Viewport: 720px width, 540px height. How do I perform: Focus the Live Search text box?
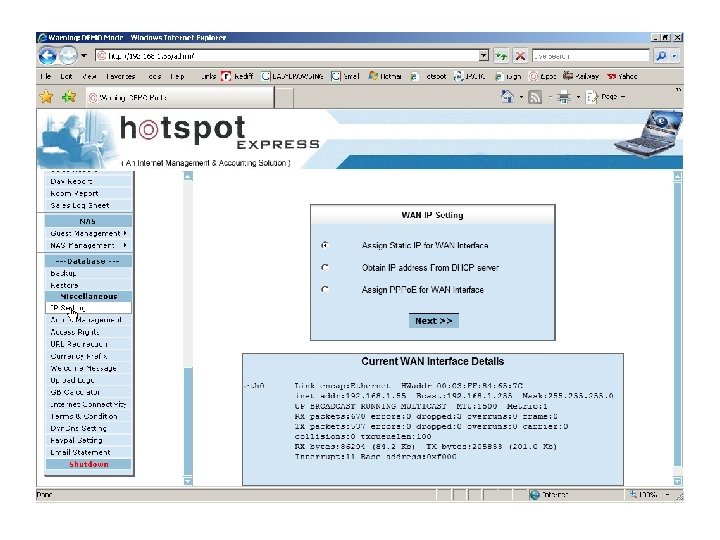click(x=591, y=56)
